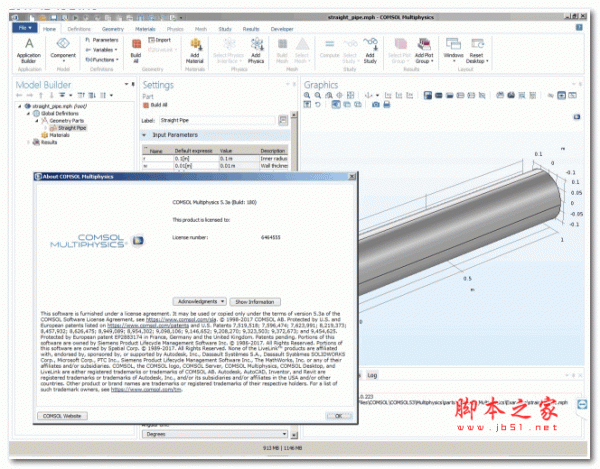
Task: Toggle the highlighted button near Graphics toolbar end
Action: tap(561, 95)
